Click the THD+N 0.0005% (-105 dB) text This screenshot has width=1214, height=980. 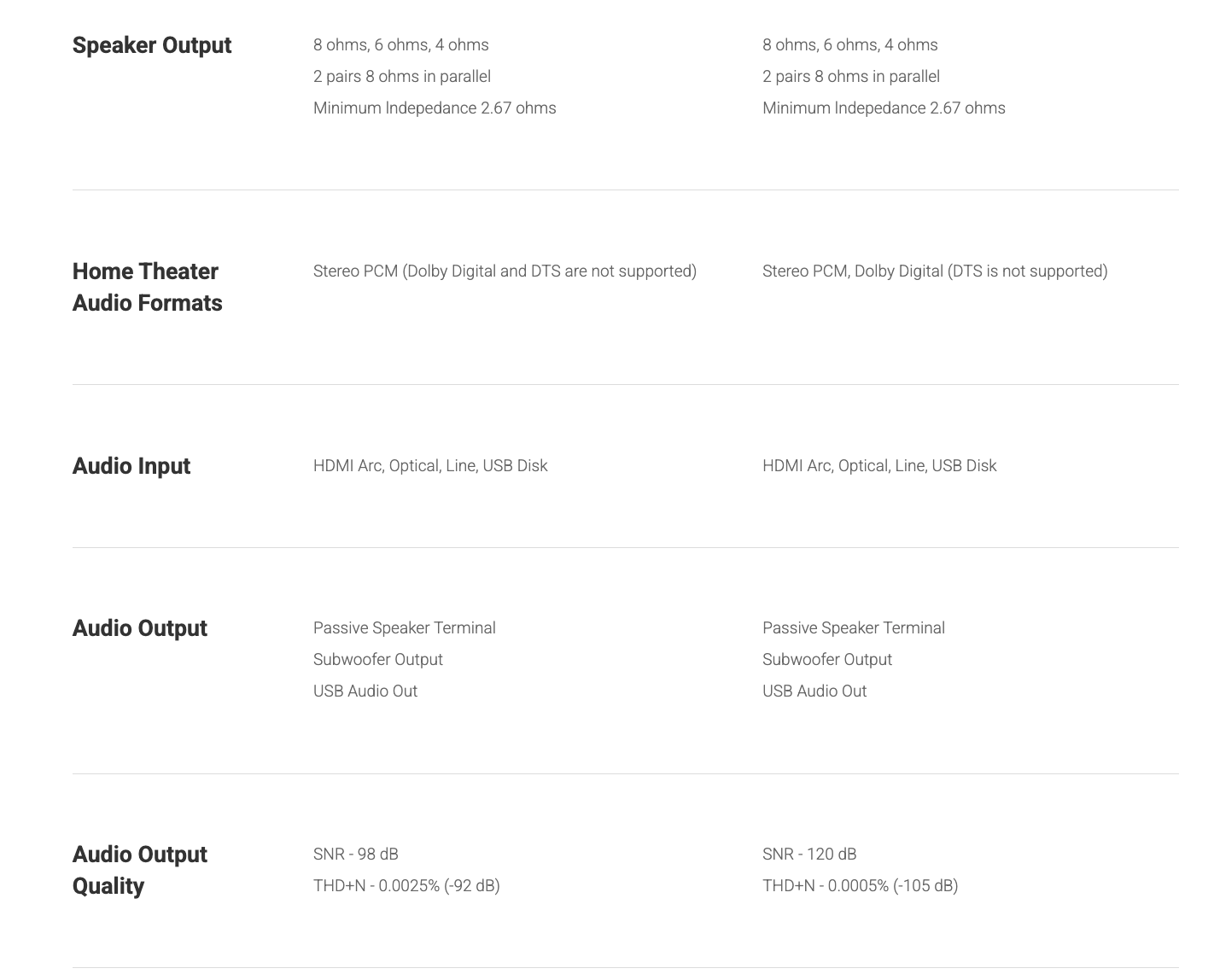click(x=860, y=886)
